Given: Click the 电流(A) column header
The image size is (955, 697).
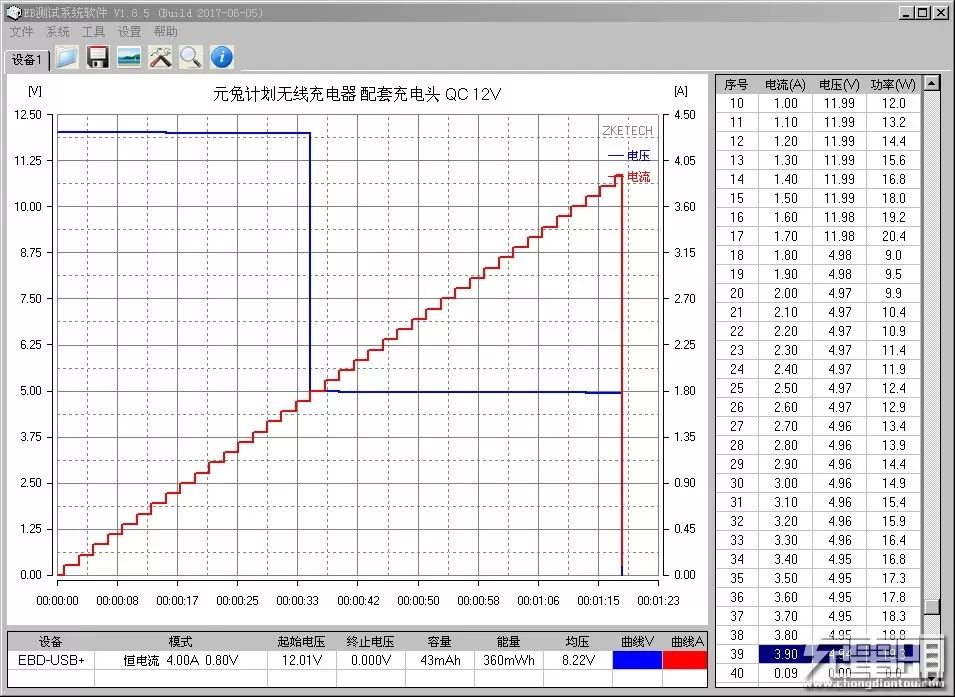Looking at the screenshot, I should [785, 85].
